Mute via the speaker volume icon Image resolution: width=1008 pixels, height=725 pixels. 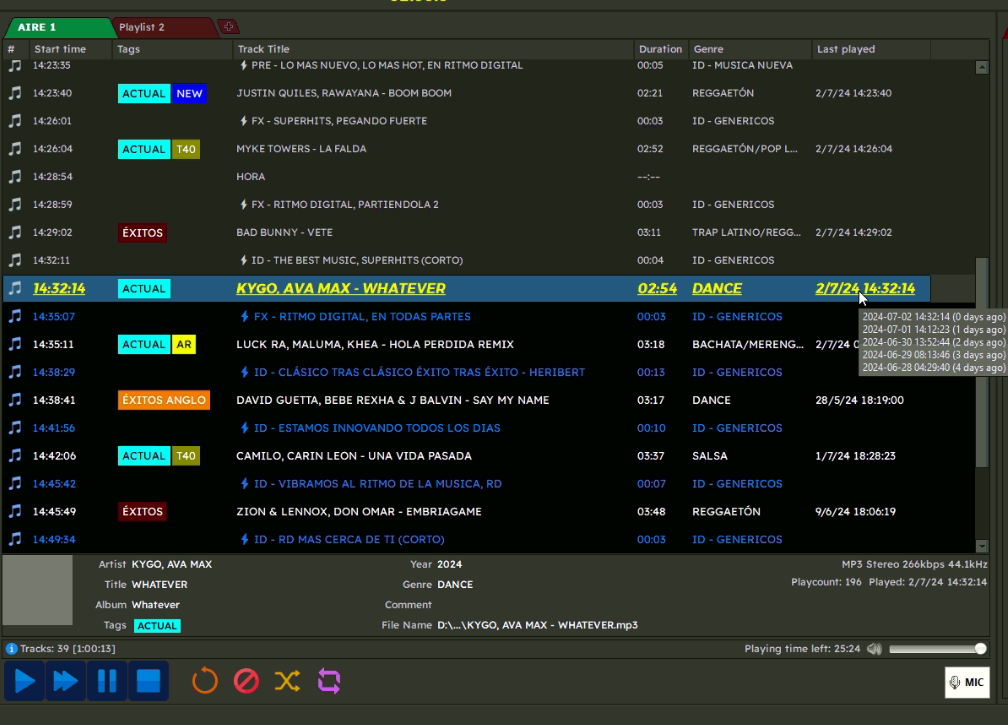[874, 649]
